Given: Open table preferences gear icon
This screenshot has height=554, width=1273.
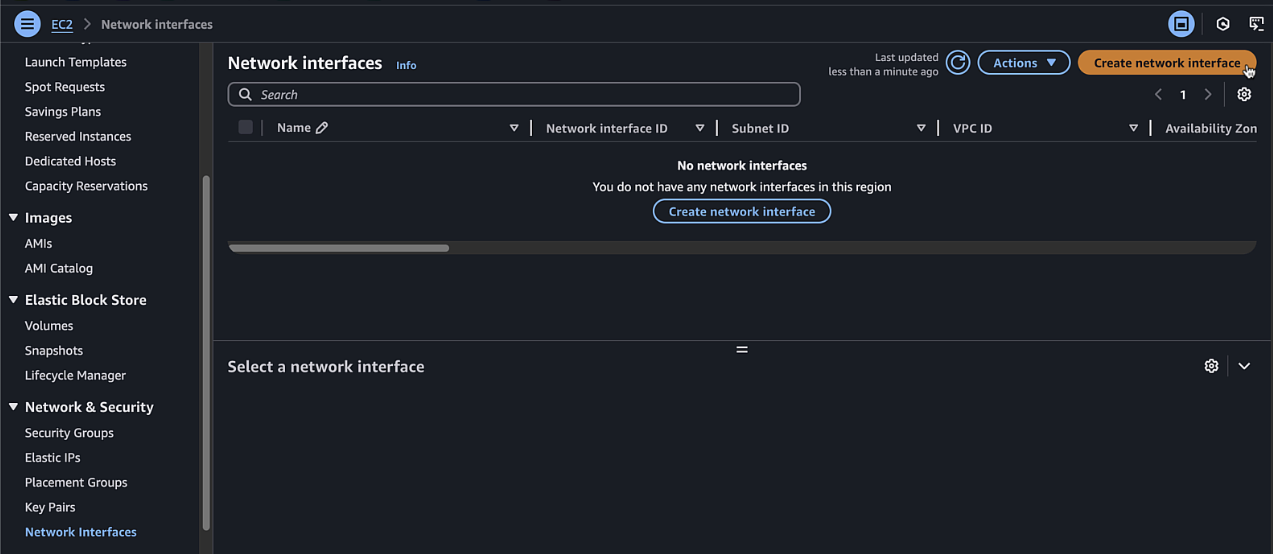Looking at the screenshot, I should [1244, 94].
